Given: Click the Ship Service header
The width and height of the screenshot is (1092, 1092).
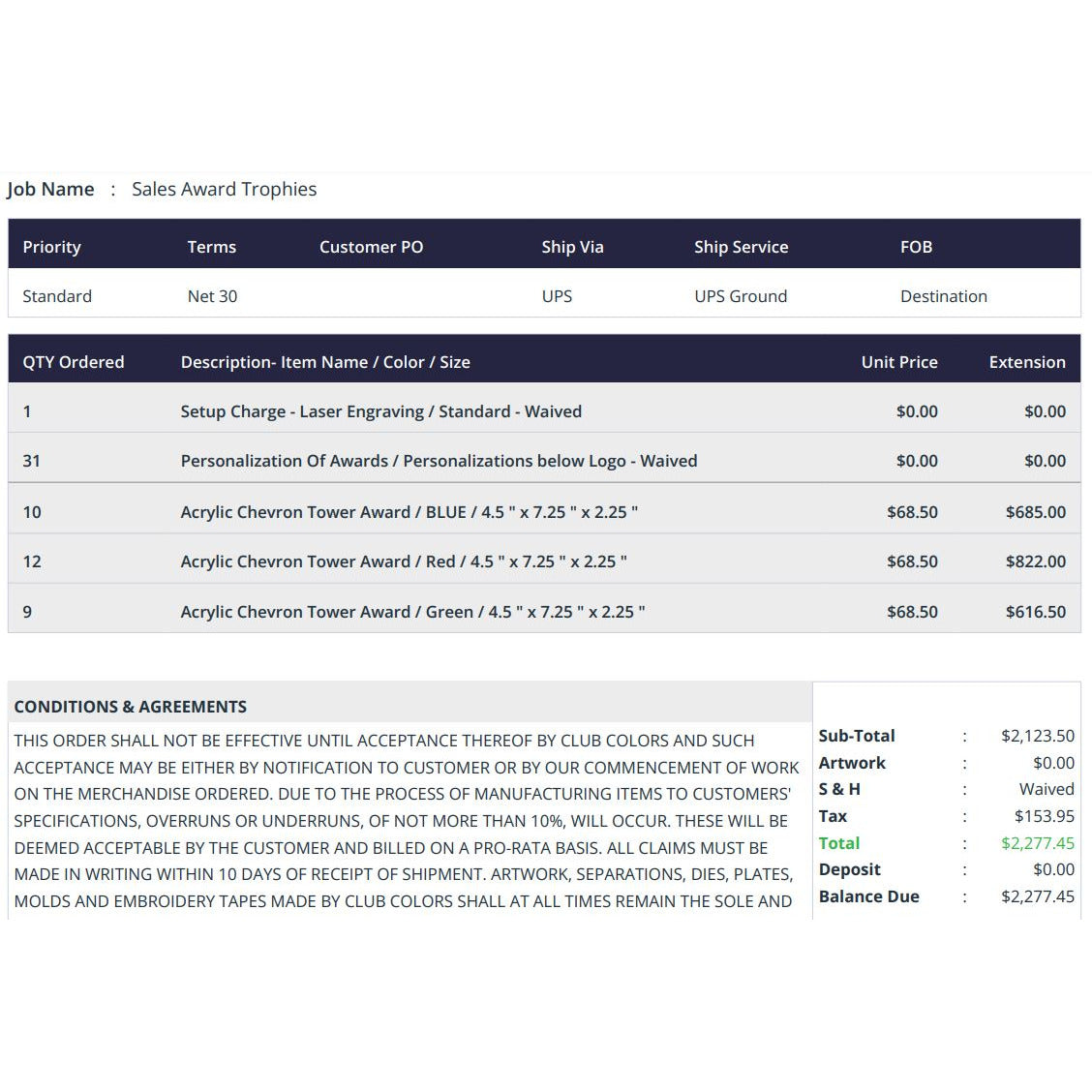Looking at the screenshot, I should click(x=741, y=247).
